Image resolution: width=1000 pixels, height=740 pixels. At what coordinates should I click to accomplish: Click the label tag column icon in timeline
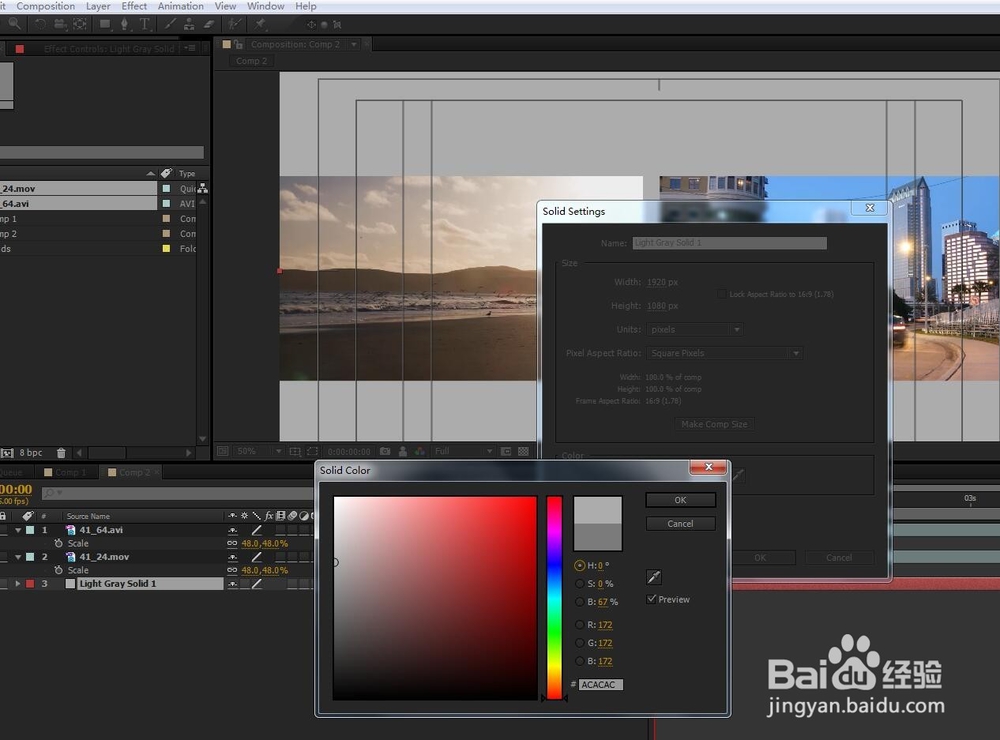click(x=27, y=515)
